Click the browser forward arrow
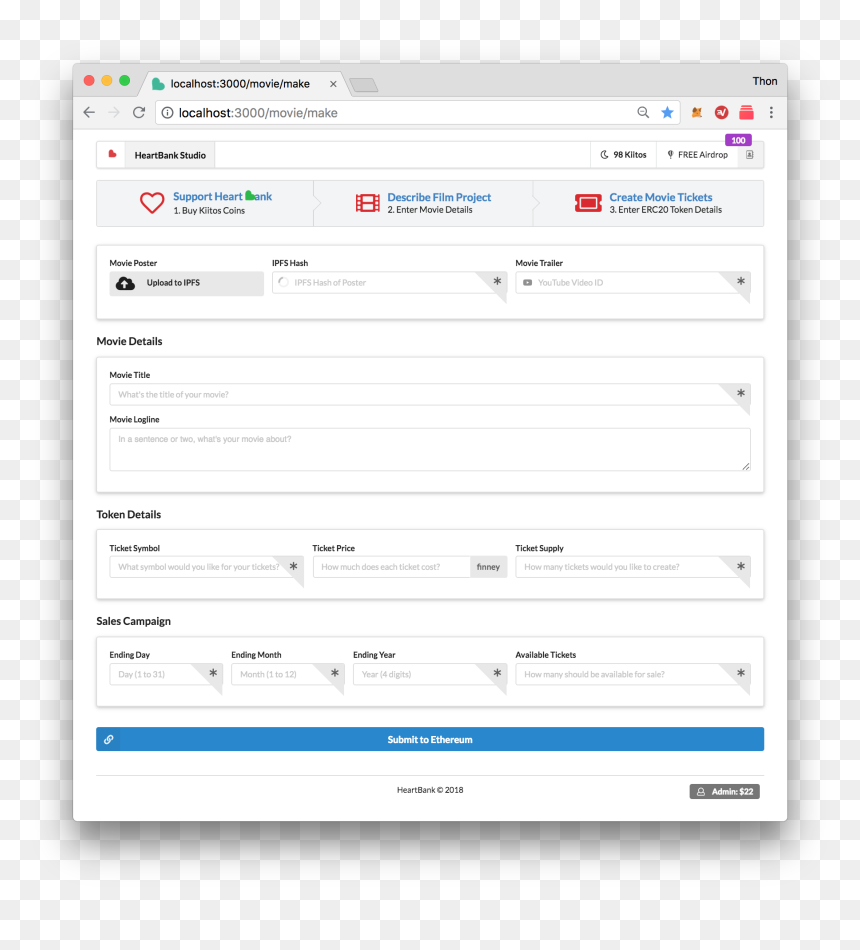Viewport: 860px width, 950px height. pyautogui.click(x=114, y=113)
